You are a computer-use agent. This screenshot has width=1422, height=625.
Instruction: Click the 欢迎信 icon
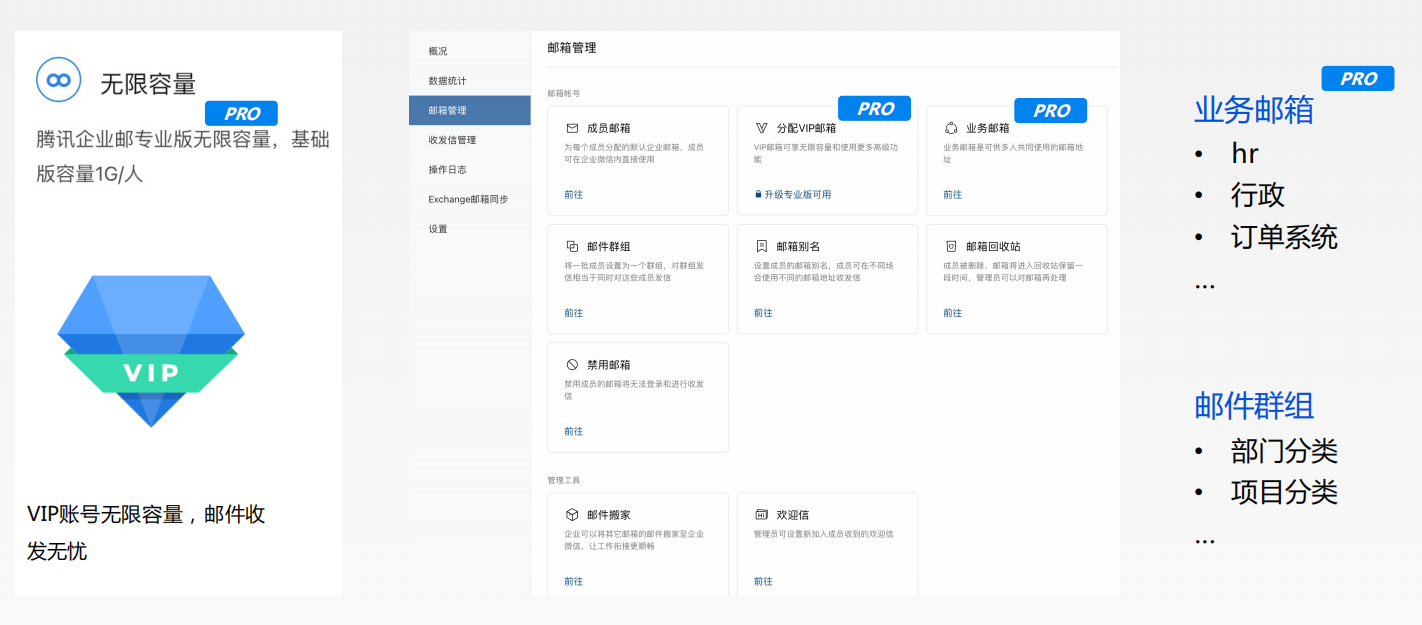click(x=761, y=514)
